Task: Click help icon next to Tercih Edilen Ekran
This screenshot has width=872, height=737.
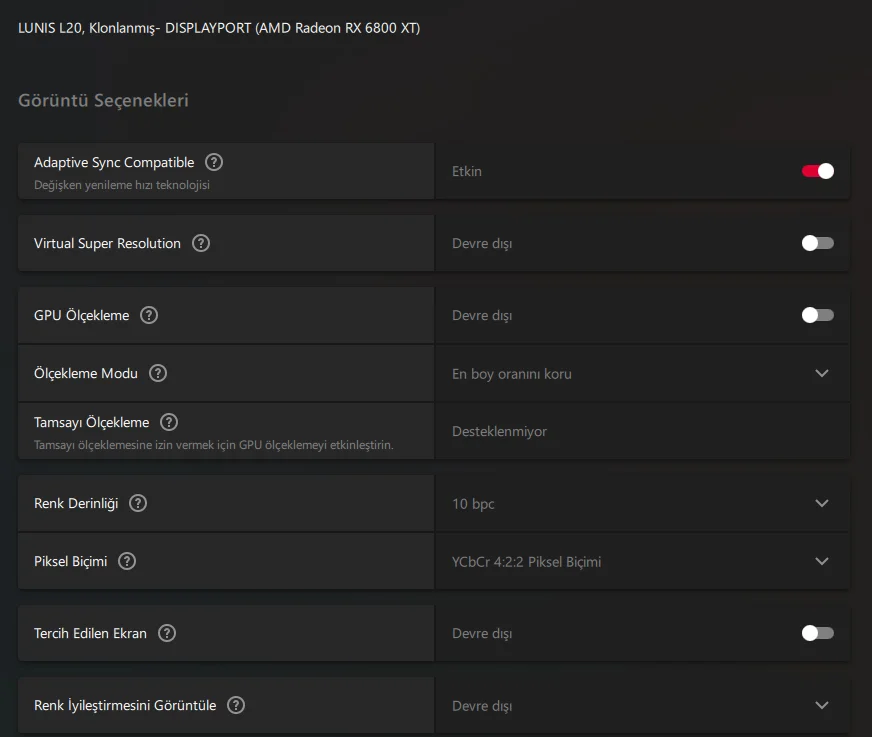Action: point(167,633)
